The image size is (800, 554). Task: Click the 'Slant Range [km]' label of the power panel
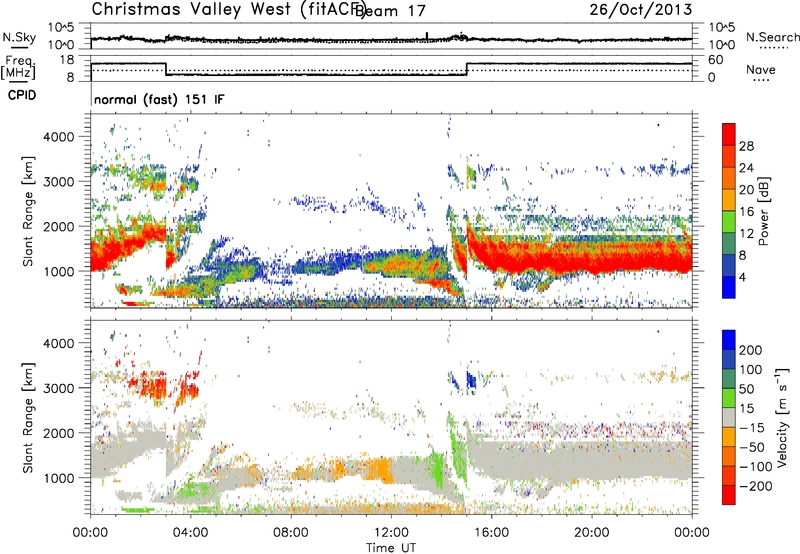click(x=28, y=211)
